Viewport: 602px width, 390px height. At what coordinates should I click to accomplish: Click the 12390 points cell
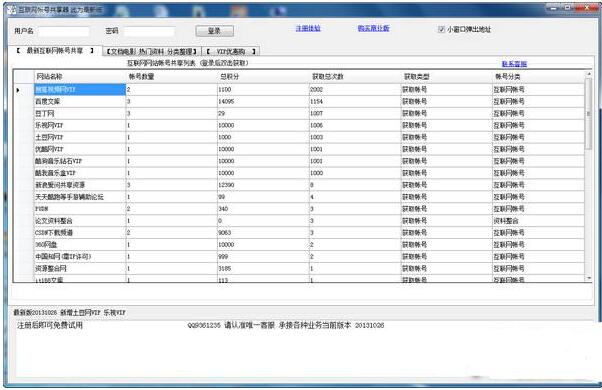pyautogui.click(x=263, y=185)
